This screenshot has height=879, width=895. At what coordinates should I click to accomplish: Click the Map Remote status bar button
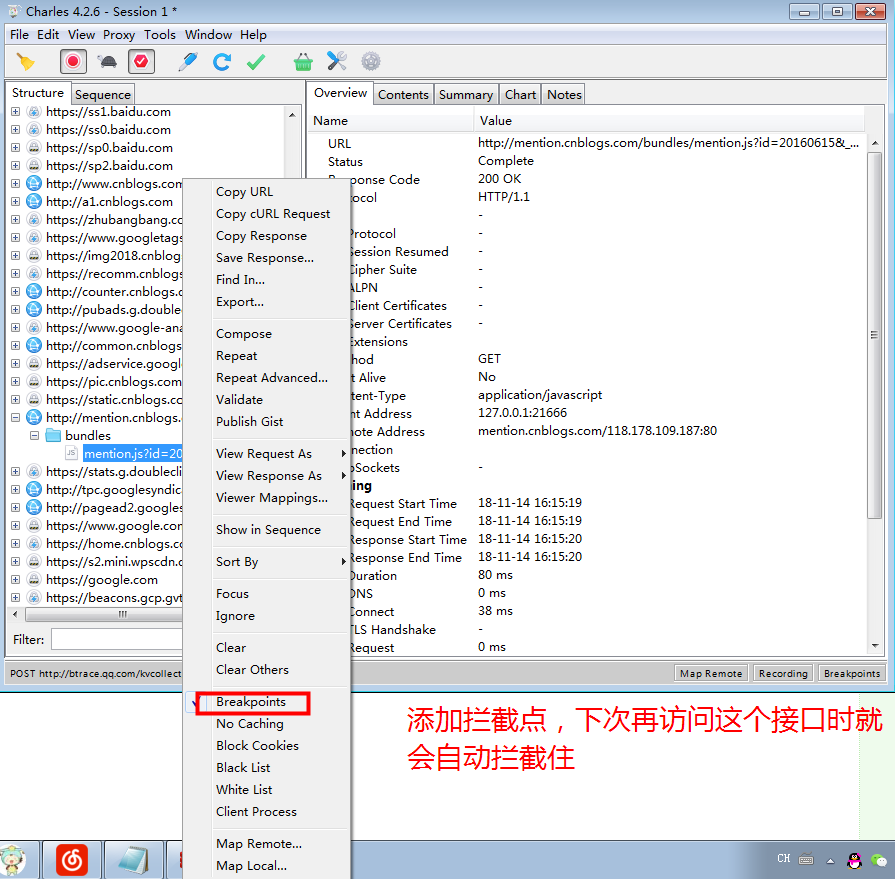pos(711,674)
